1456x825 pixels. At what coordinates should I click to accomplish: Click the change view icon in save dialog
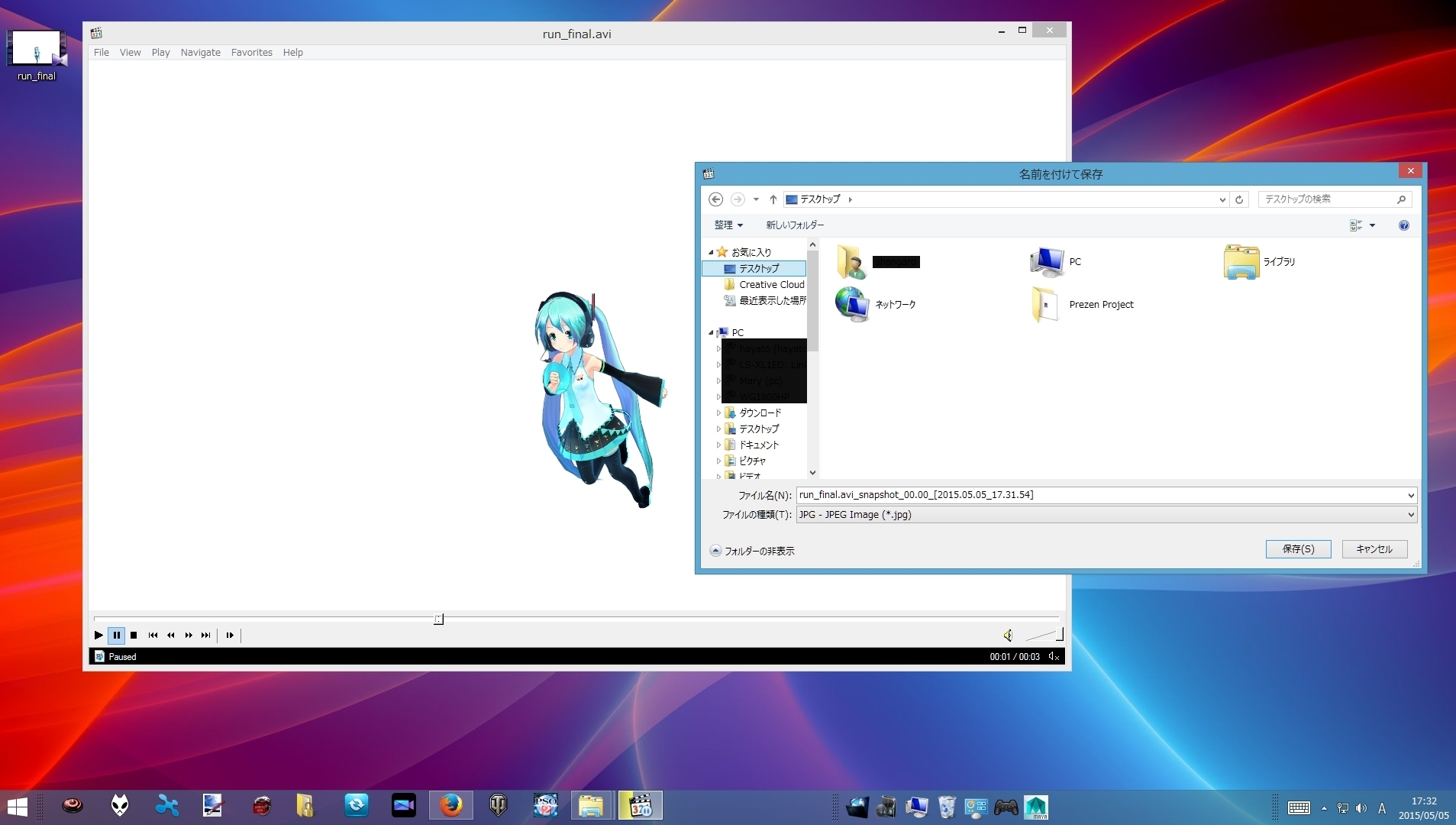[1356, 225]
